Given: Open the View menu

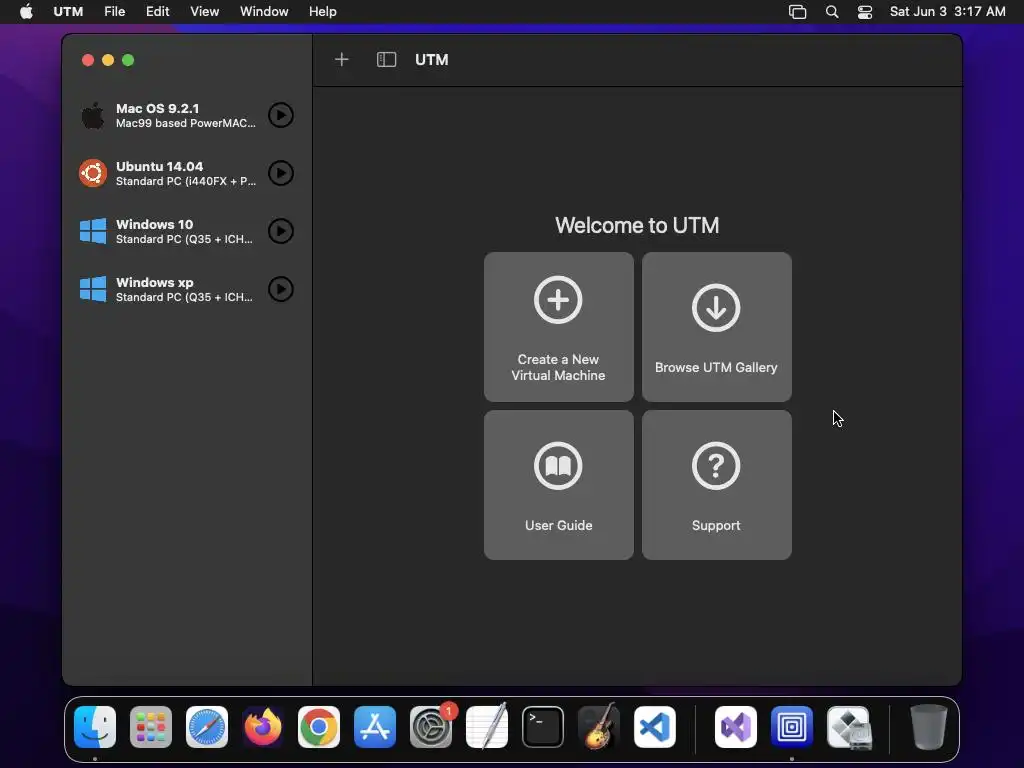Looking at the screenshot, I should pyautogui.click(x=204, y=12).
